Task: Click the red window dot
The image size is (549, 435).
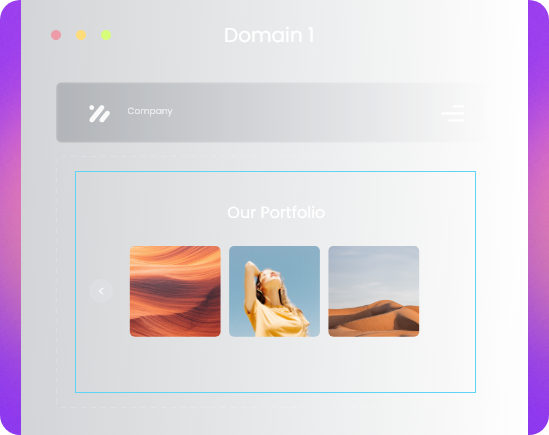Action: coord(56,35)
